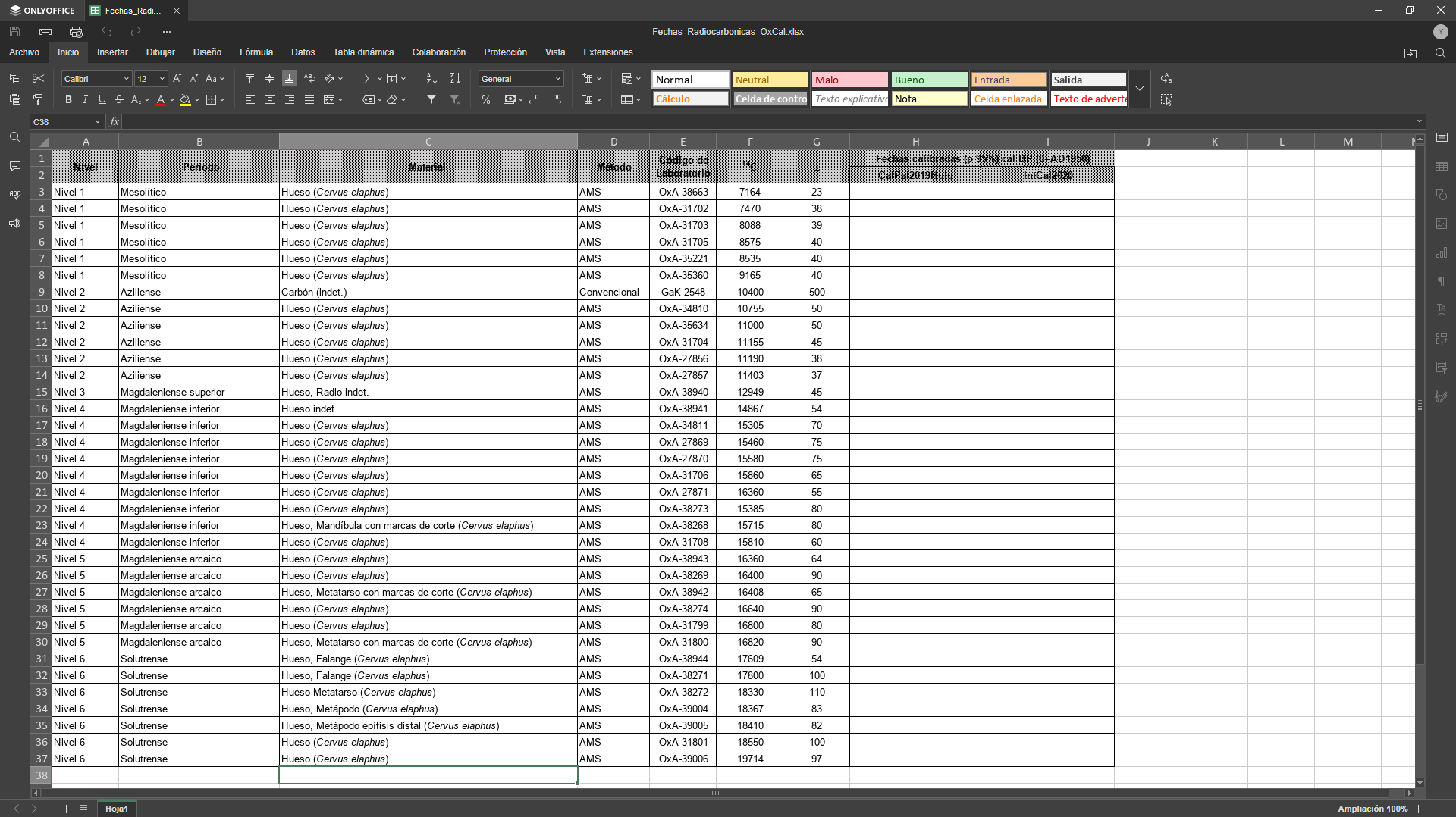Click the print icon in title bar
The image size is (1456, 817).
(45, 32)
